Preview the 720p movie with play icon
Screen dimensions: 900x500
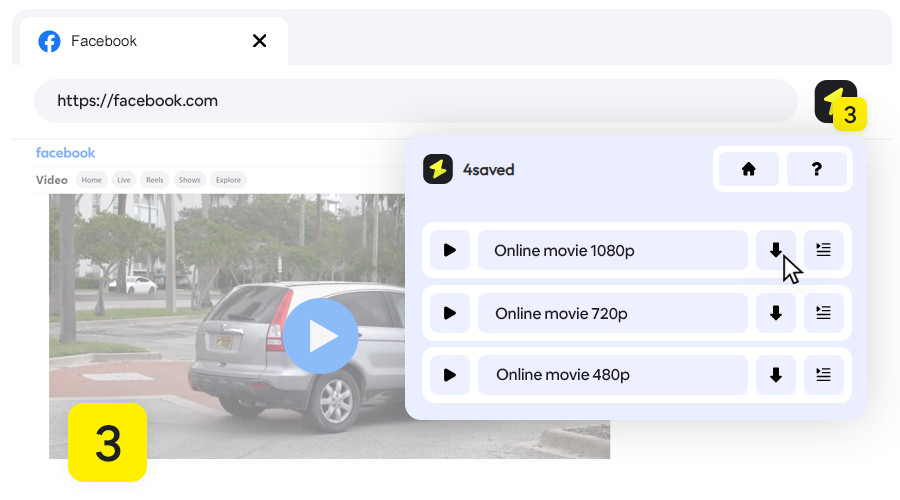click(x=450, y=313)
